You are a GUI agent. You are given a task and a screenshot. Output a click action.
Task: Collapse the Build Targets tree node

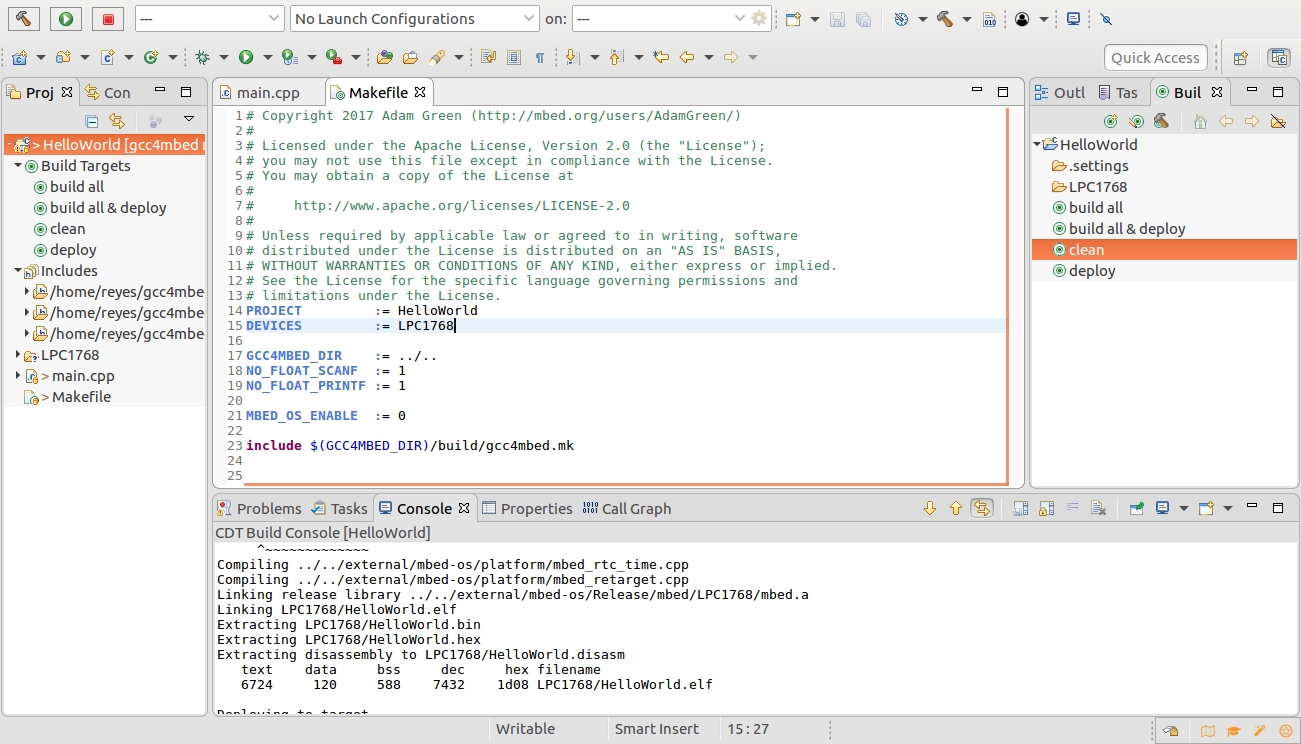coord(18,166)
